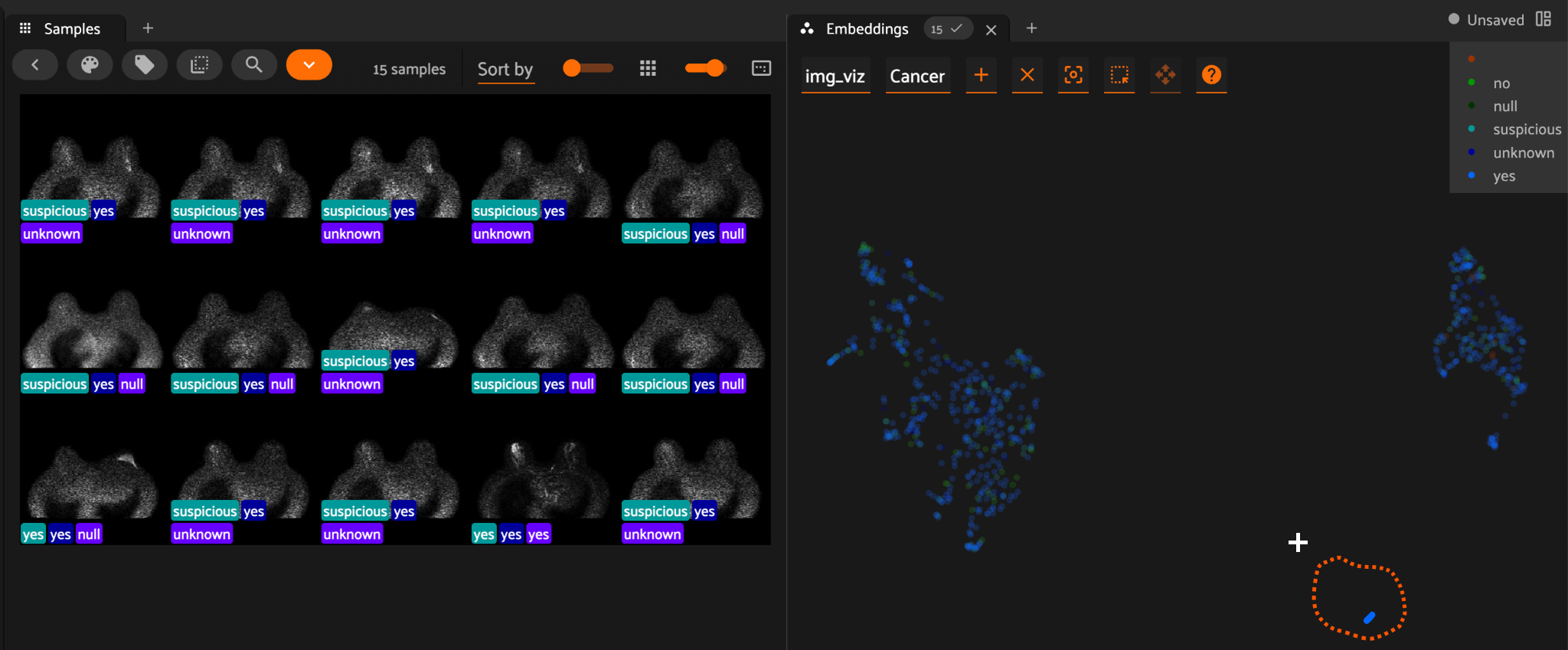The image size is (1568, 650).
Task: Click Sort by option
Action: [505, 70]
